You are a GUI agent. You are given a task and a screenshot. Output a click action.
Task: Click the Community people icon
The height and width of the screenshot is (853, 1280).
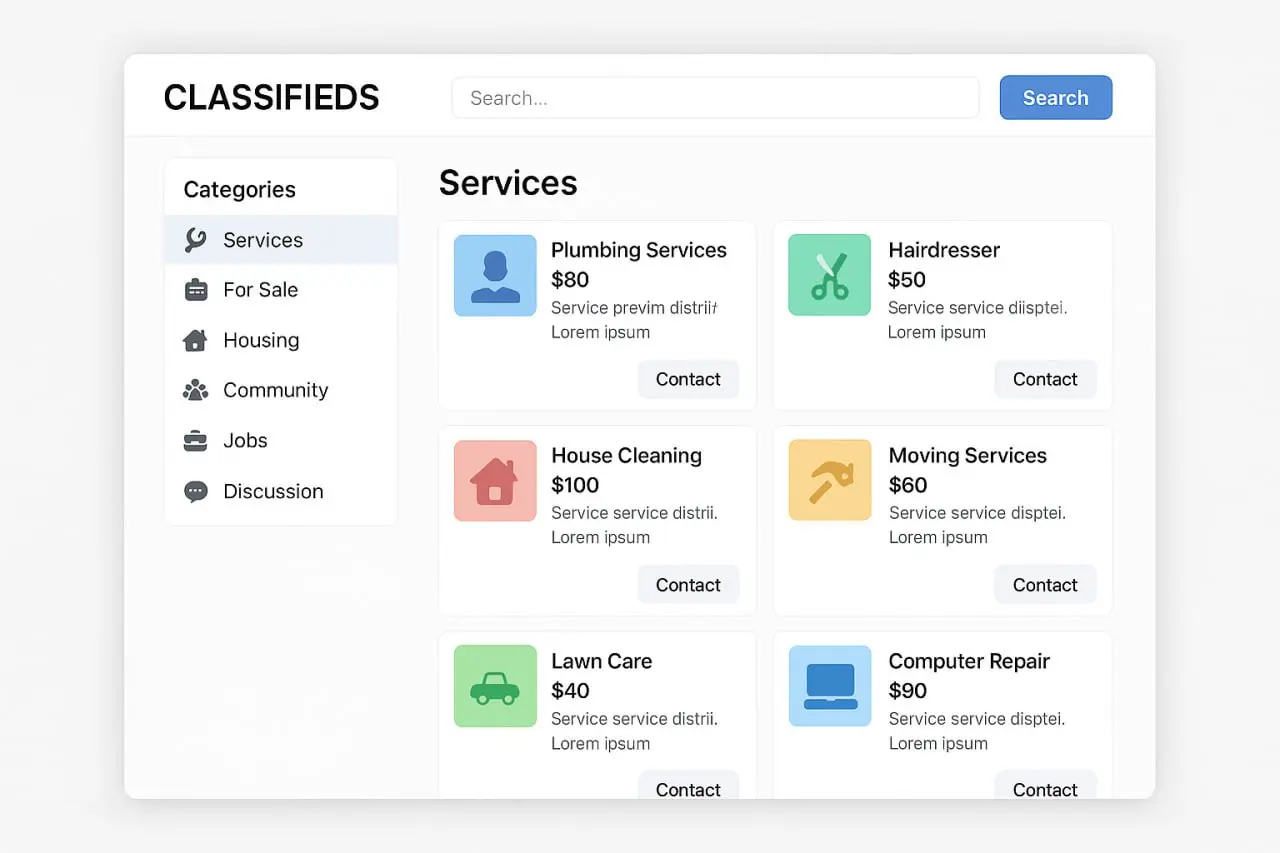point(196,391)
